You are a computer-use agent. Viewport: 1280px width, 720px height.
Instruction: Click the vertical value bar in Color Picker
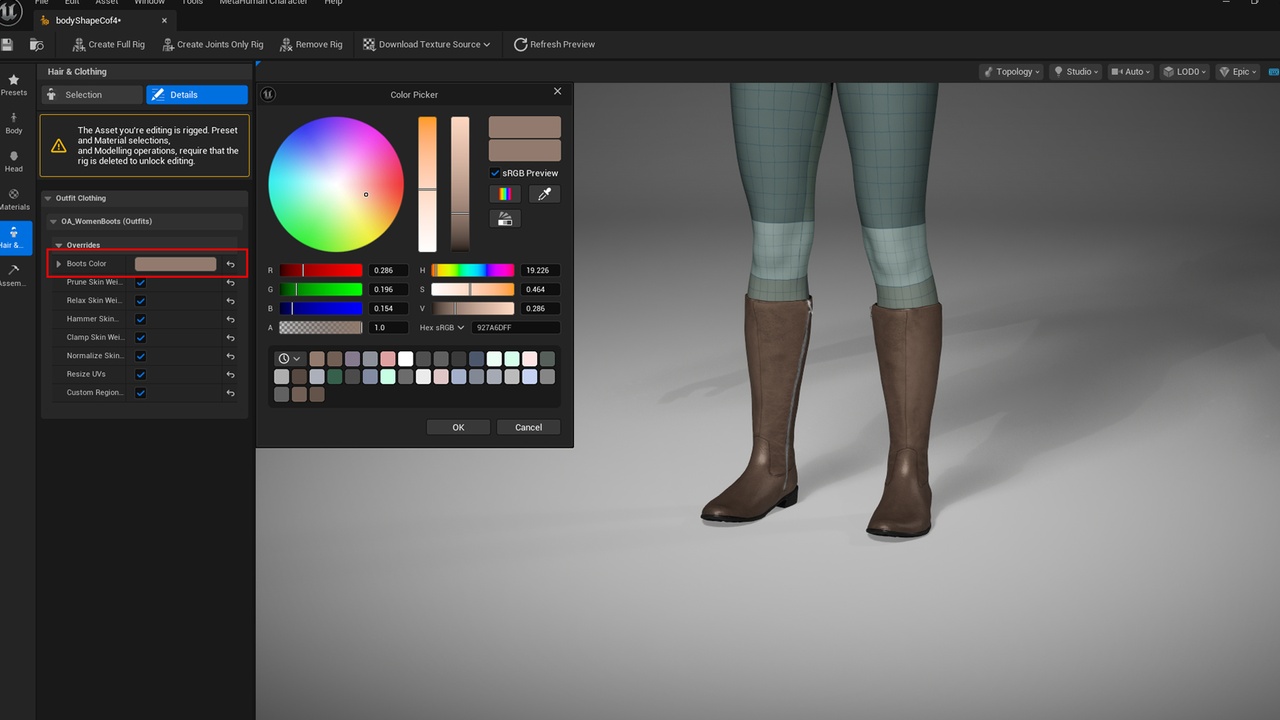(460, 184)
